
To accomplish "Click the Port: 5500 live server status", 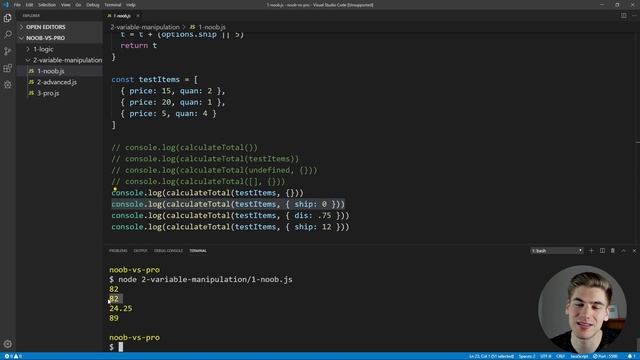I will (x=605, y=356).
